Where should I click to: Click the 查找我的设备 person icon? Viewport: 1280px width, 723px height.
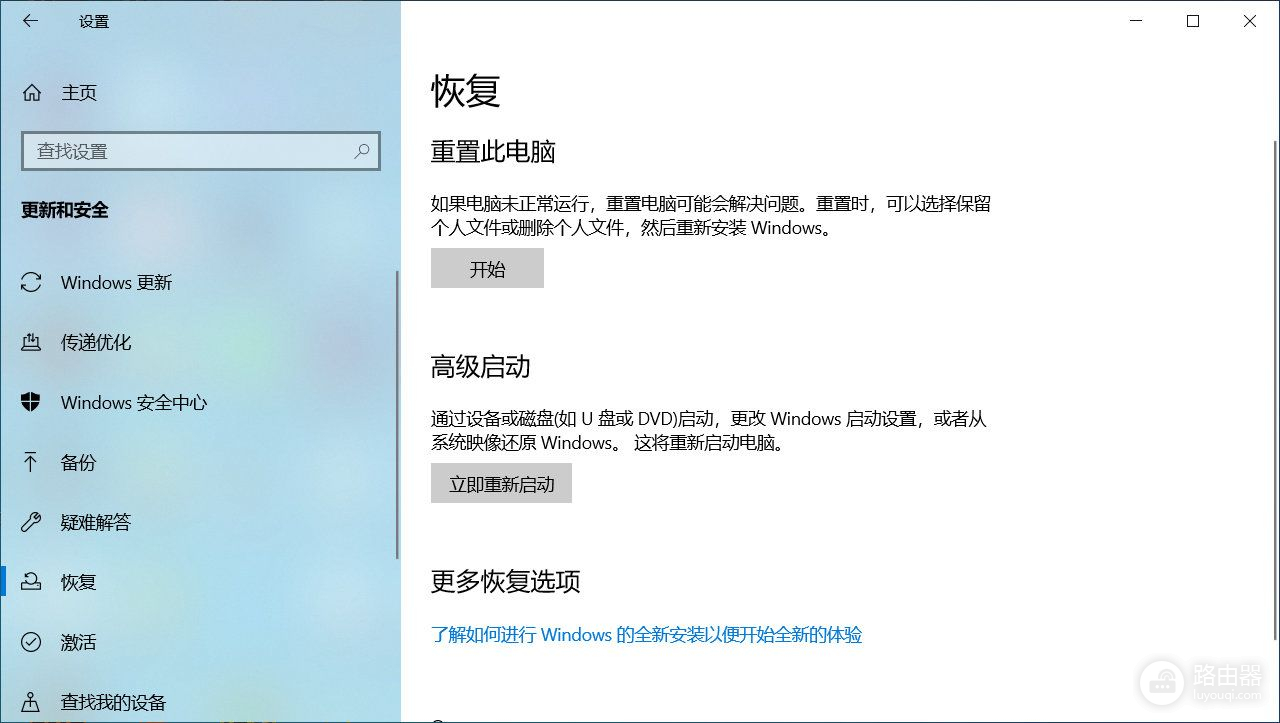[x=32, y=702]
